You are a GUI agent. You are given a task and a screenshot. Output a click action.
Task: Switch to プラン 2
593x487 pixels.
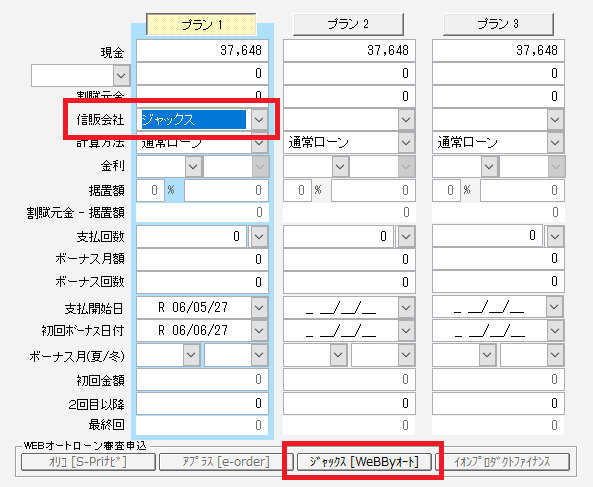[x=348, y=24]
